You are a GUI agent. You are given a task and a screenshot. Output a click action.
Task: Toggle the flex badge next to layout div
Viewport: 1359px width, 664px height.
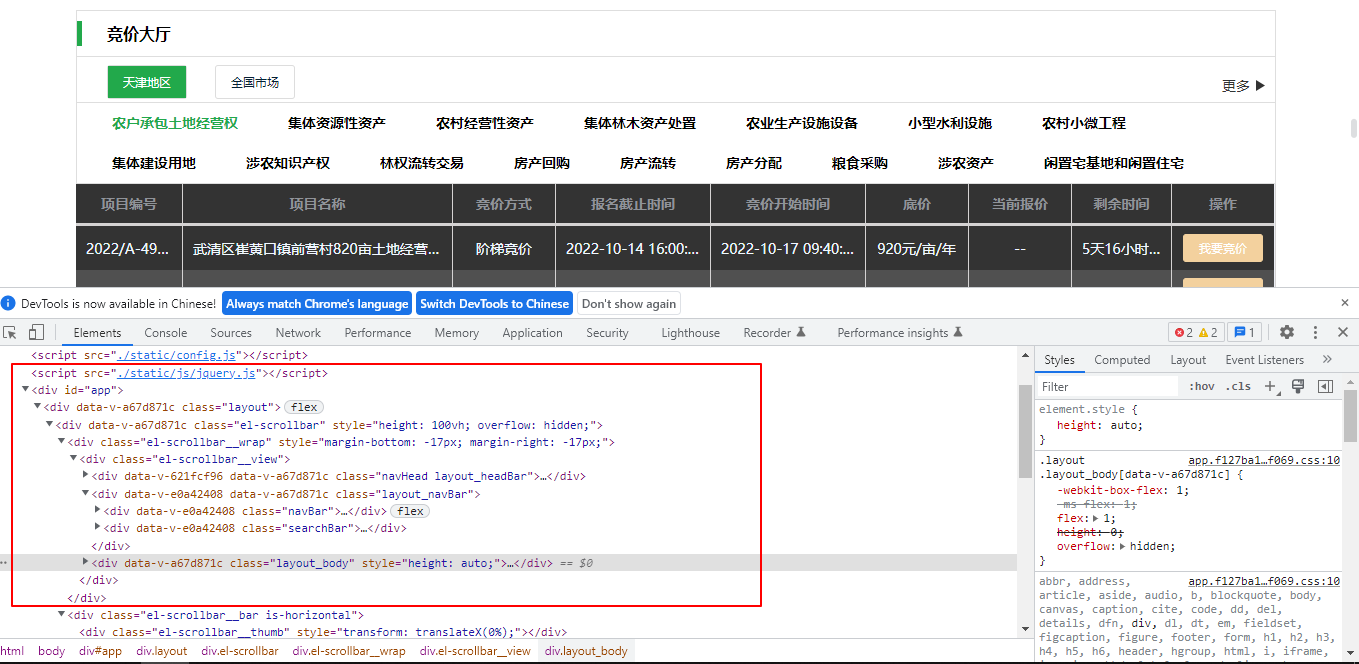304,407
